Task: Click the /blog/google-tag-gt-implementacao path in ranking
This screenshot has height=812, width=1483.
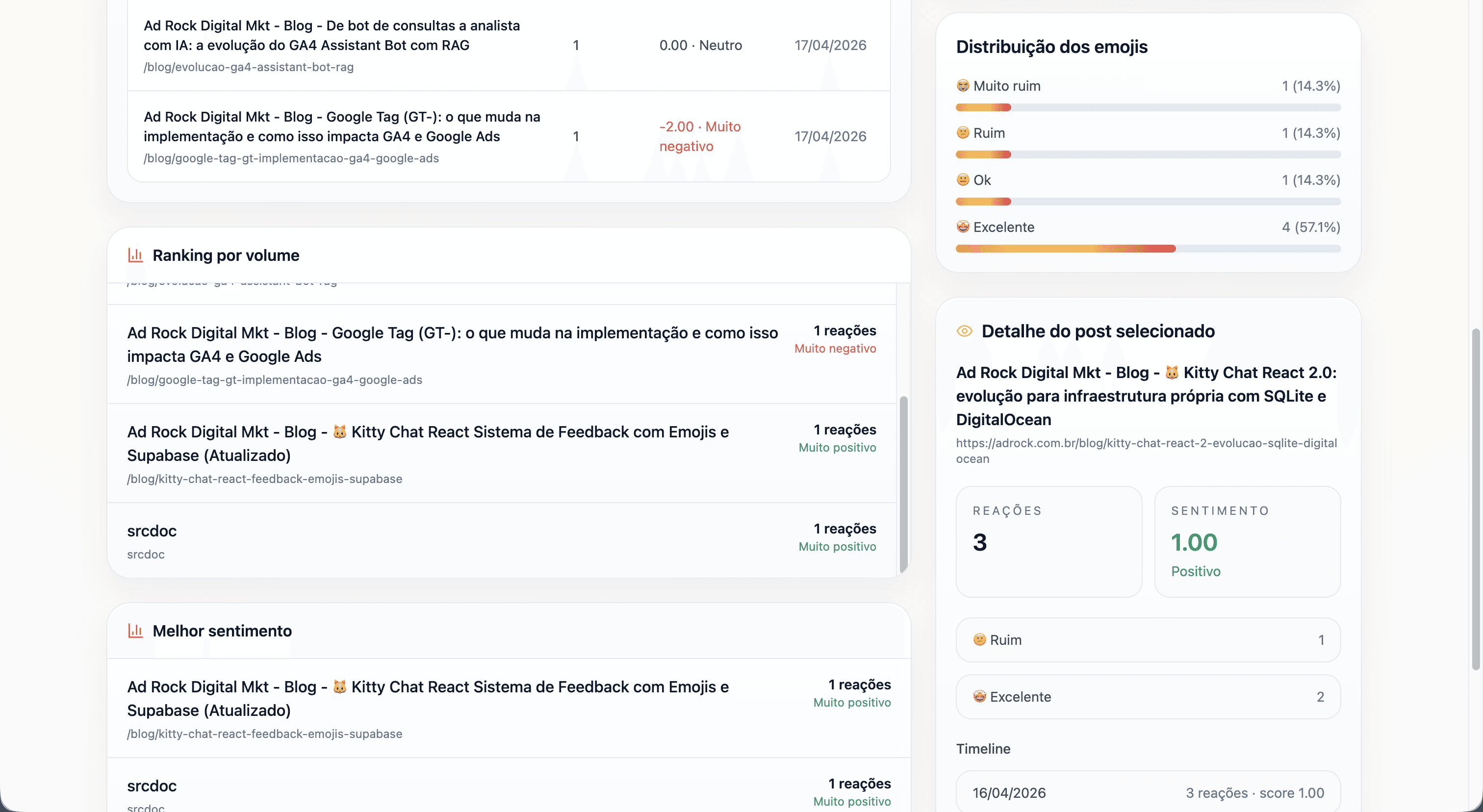Action: (275, 380)
